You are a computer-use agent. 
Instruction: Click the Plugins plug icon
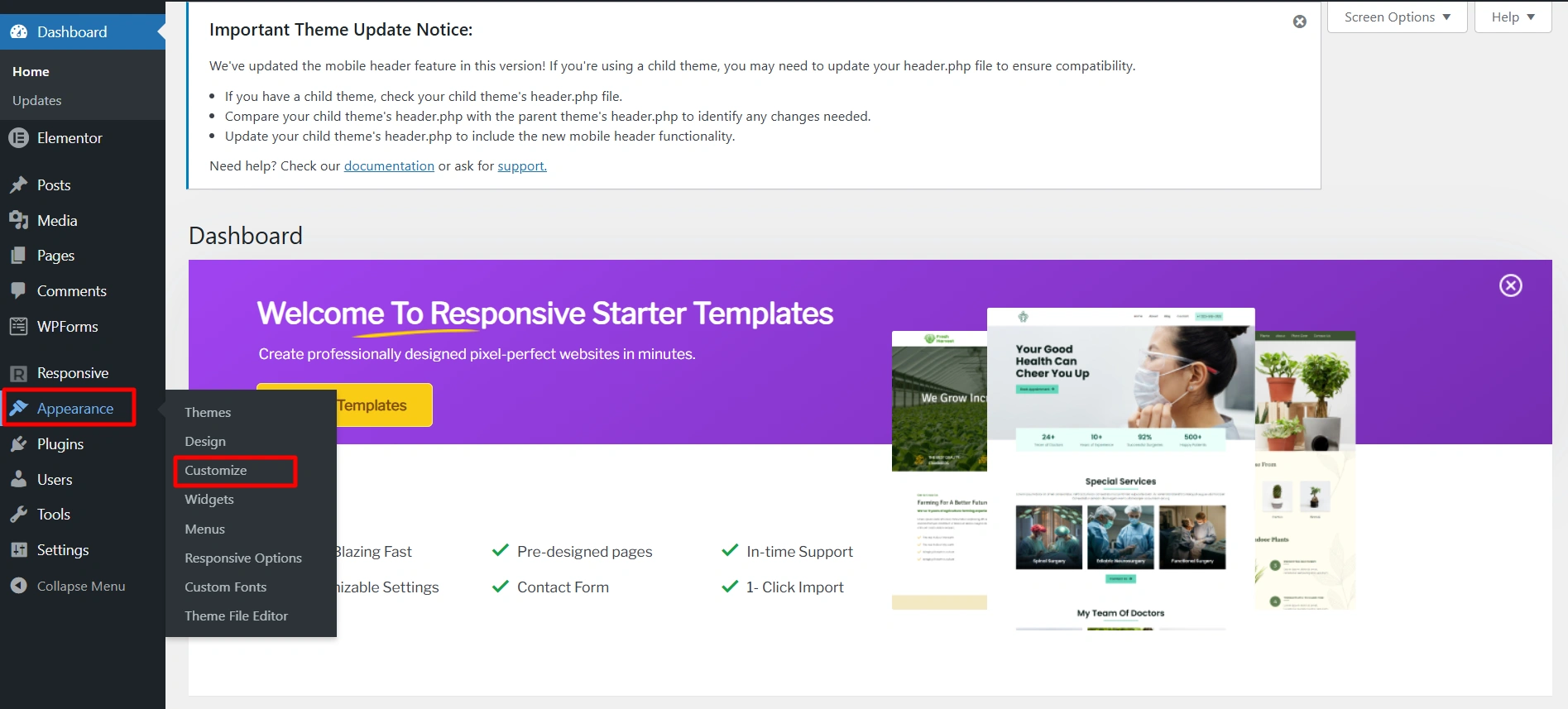[x=18, y=444]
